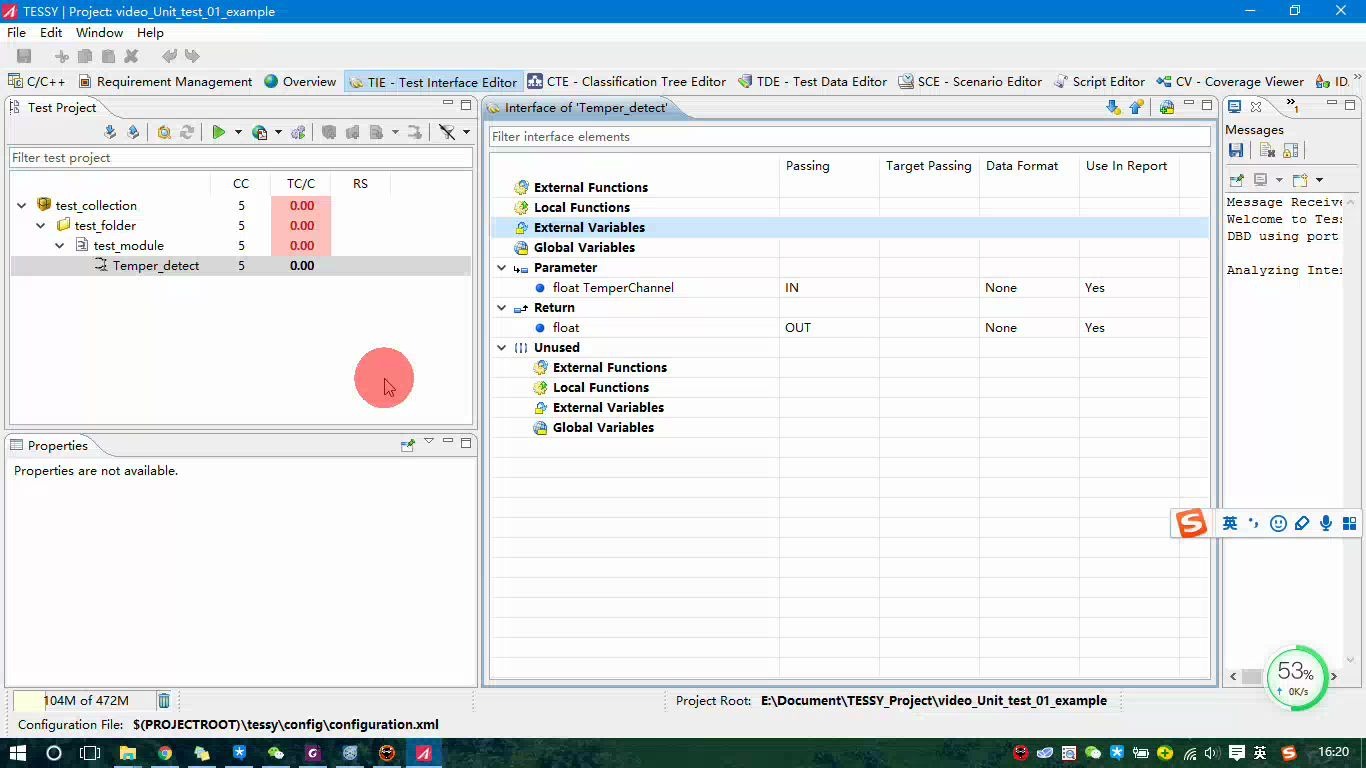1366x768 pixels.
Task: Open the new console dropdown arrow in Messages
Action: [1319, 180]
